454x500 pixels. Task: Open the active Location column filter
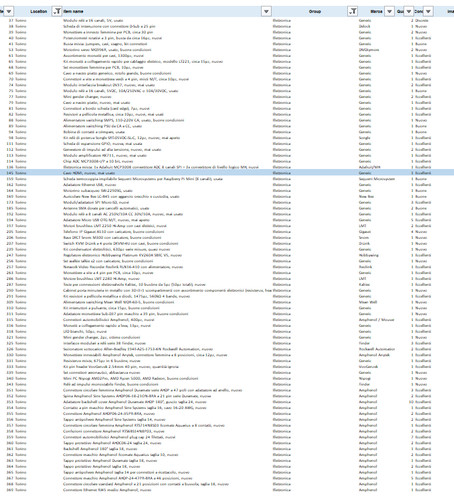click(x=57, y=11)
